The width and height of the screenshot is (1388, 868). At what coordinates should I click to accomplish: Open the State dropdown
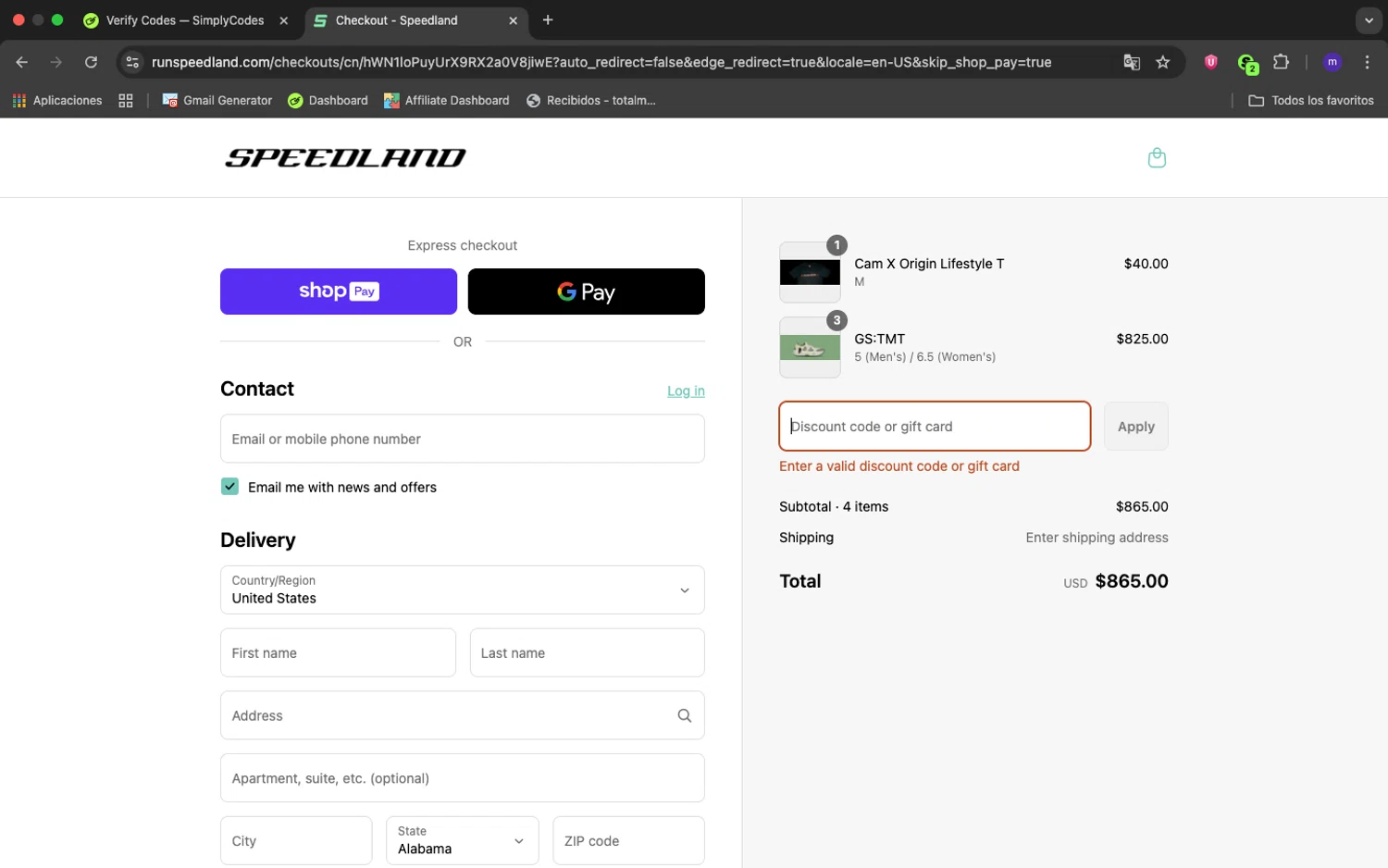click(463, 840)
